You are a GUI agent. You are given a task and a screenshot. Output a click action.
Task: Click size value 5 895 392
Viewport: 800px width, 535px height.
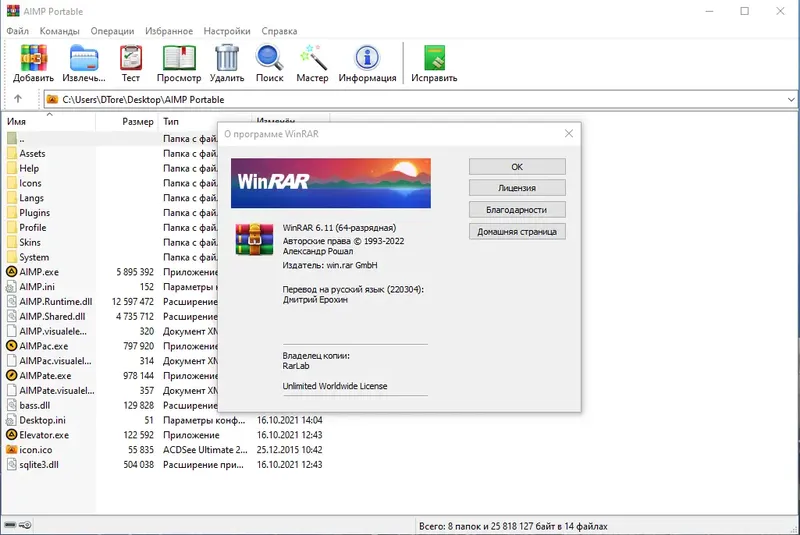pos(135,272)
